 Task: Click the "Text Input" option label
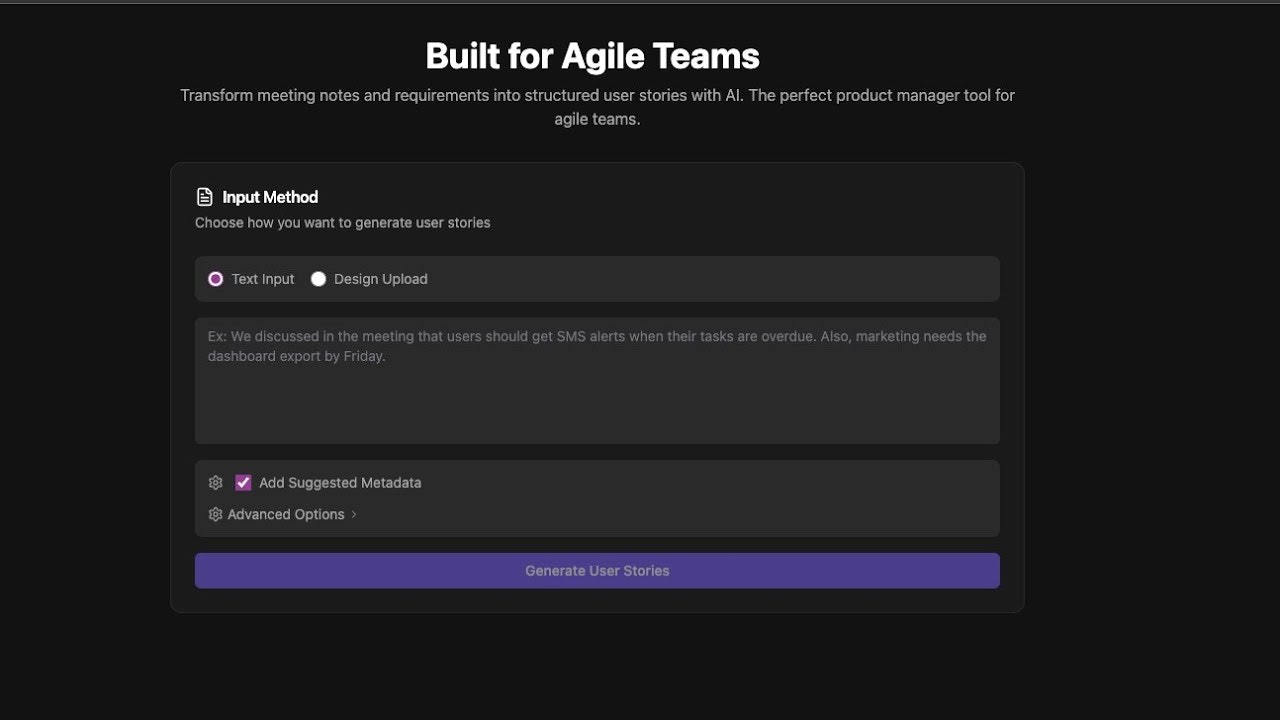coord(263,279)
